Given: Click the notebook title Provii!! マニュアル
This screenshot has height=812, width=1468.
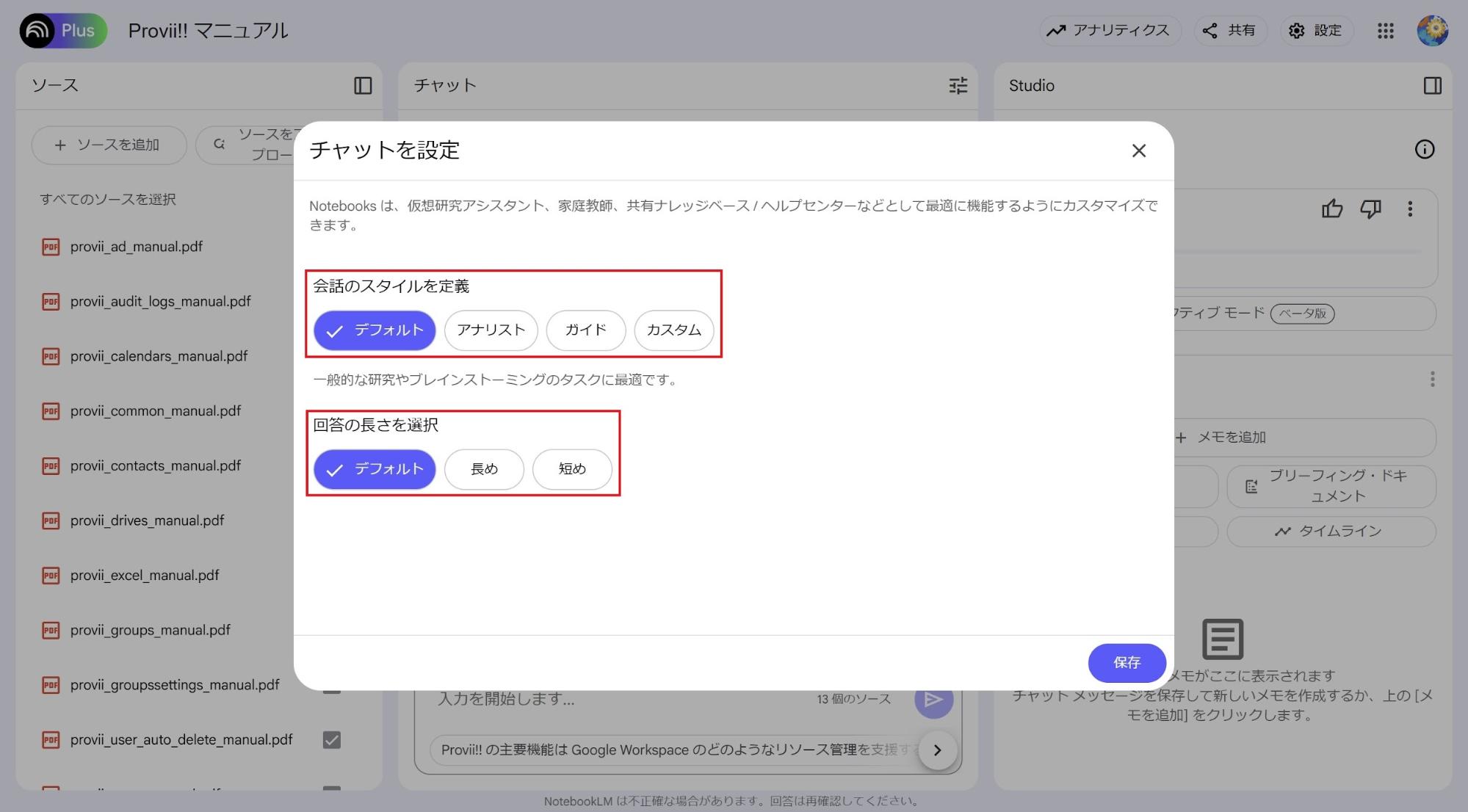Looking at the screenshot, I should point(208,31).
